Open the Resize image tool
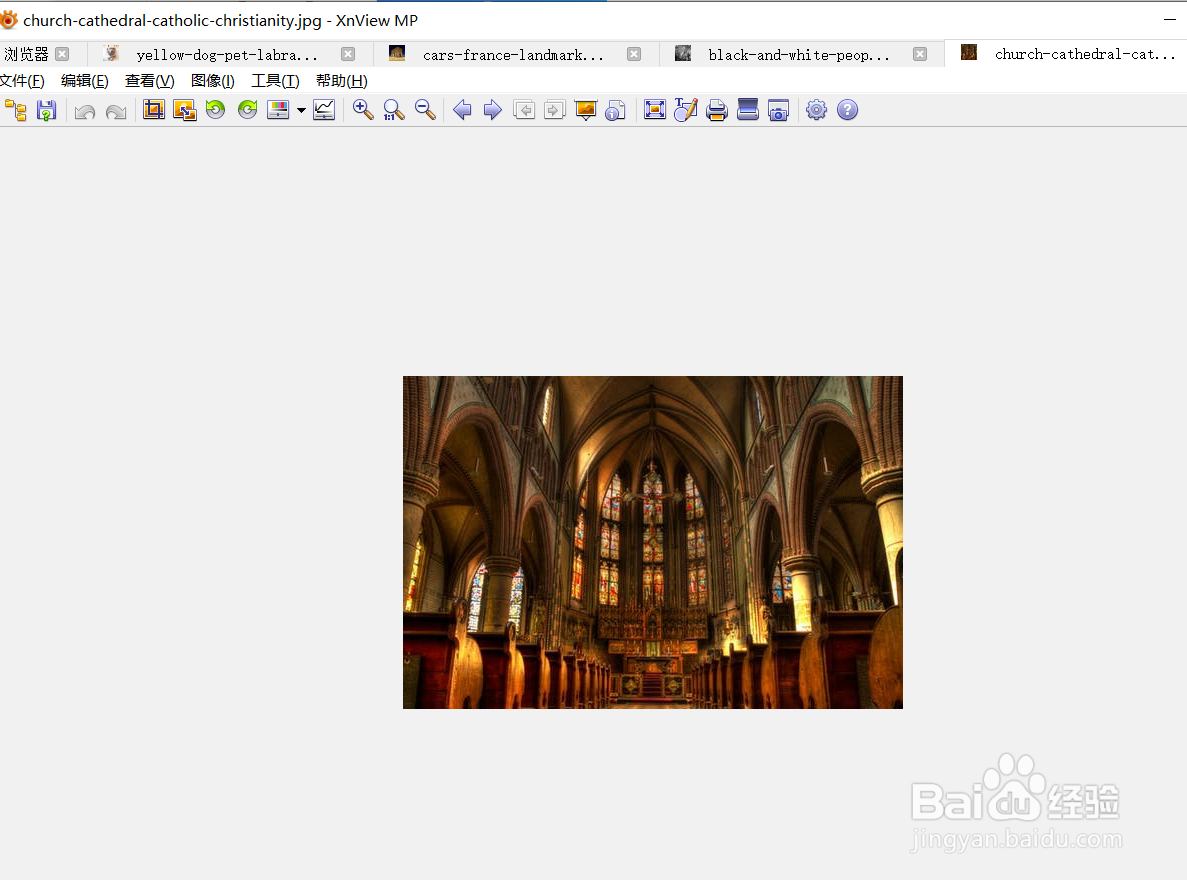 pyautogui.click(x=184, y=110)
